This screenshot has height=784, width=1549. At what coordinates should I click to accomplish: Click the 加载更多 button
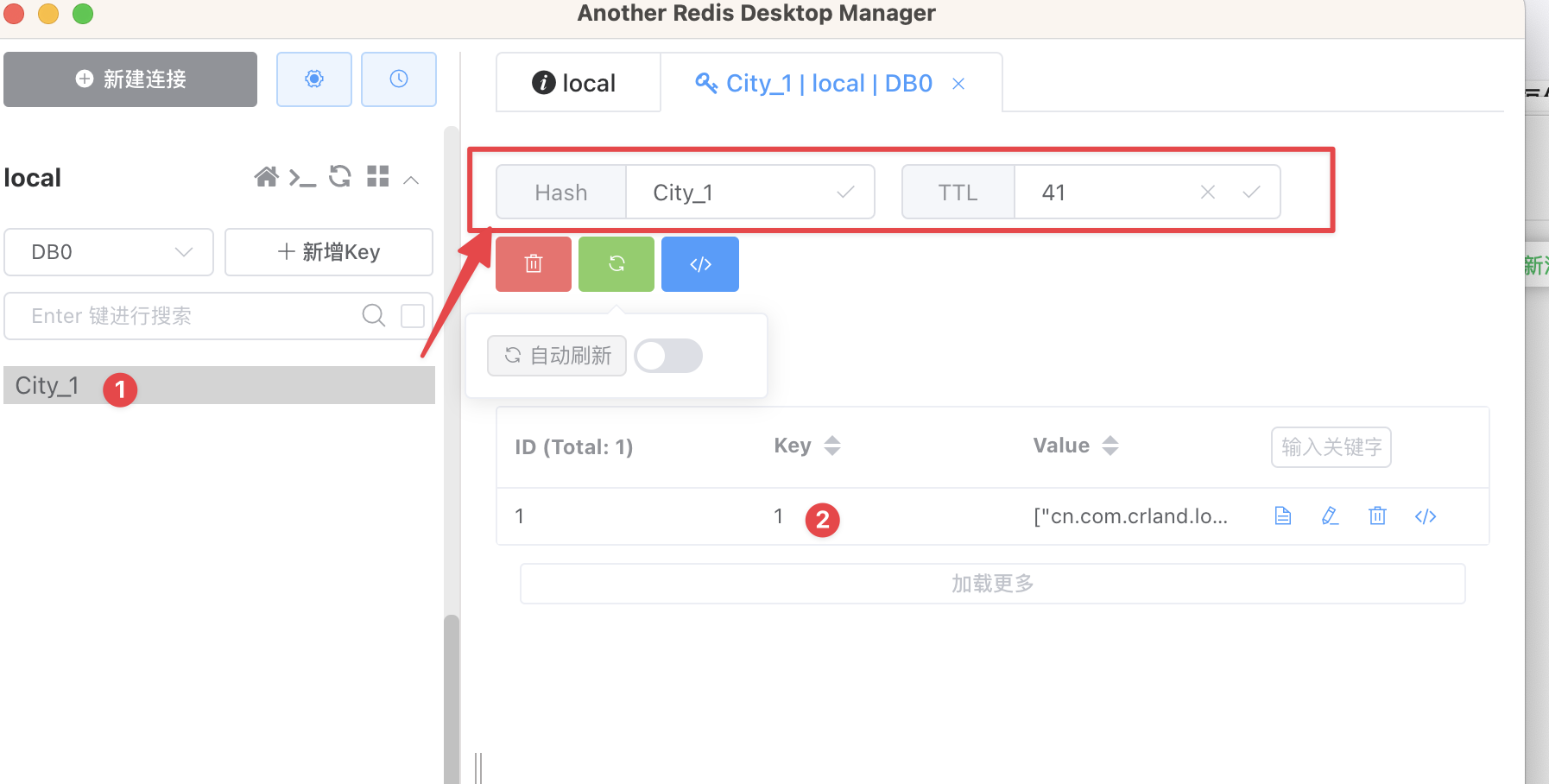(993, 584)
